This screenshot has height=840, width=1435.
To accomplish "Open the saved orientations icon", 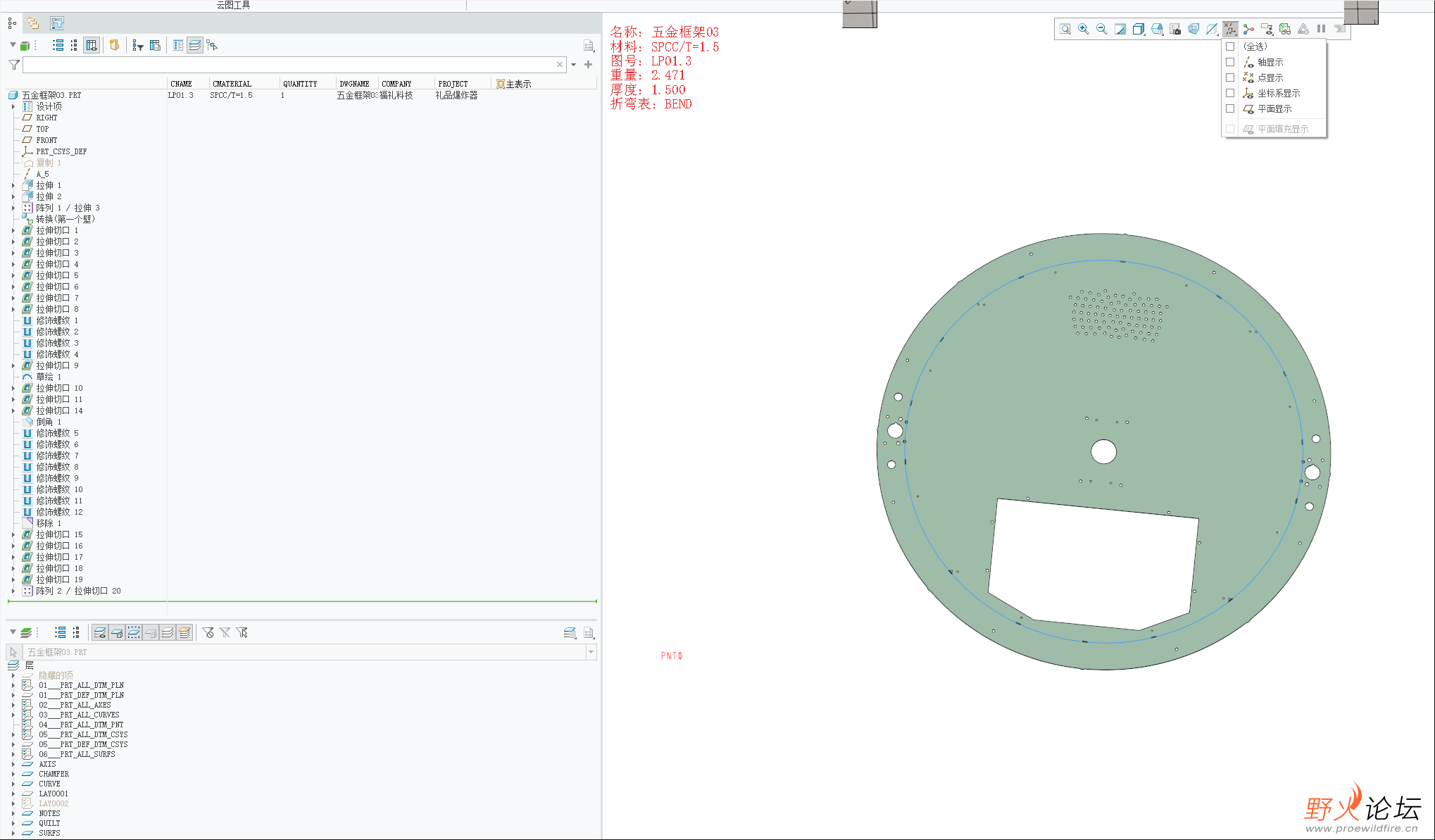I will click(1157, 29).
